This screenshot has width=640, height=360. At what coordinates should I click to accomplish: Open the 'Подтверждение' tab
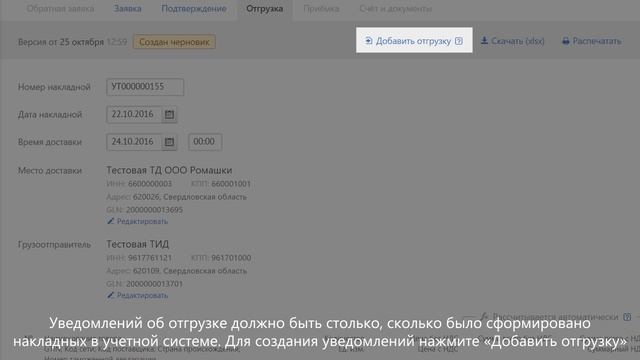click(194, 9)
